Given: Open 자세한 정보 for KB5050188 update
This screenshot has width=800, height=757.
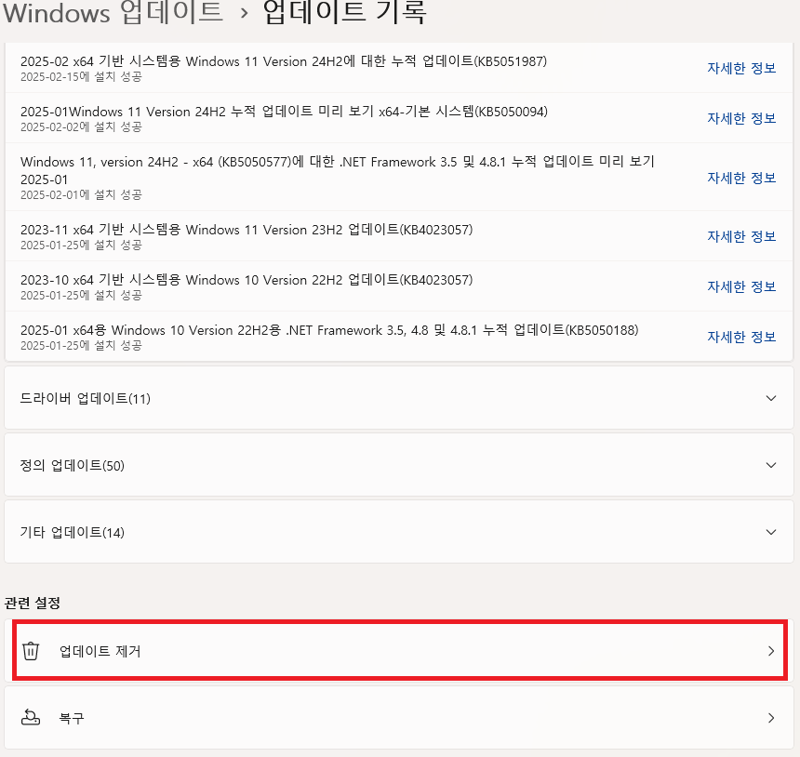Looking at the screenshot, I should tap(741, 337).
